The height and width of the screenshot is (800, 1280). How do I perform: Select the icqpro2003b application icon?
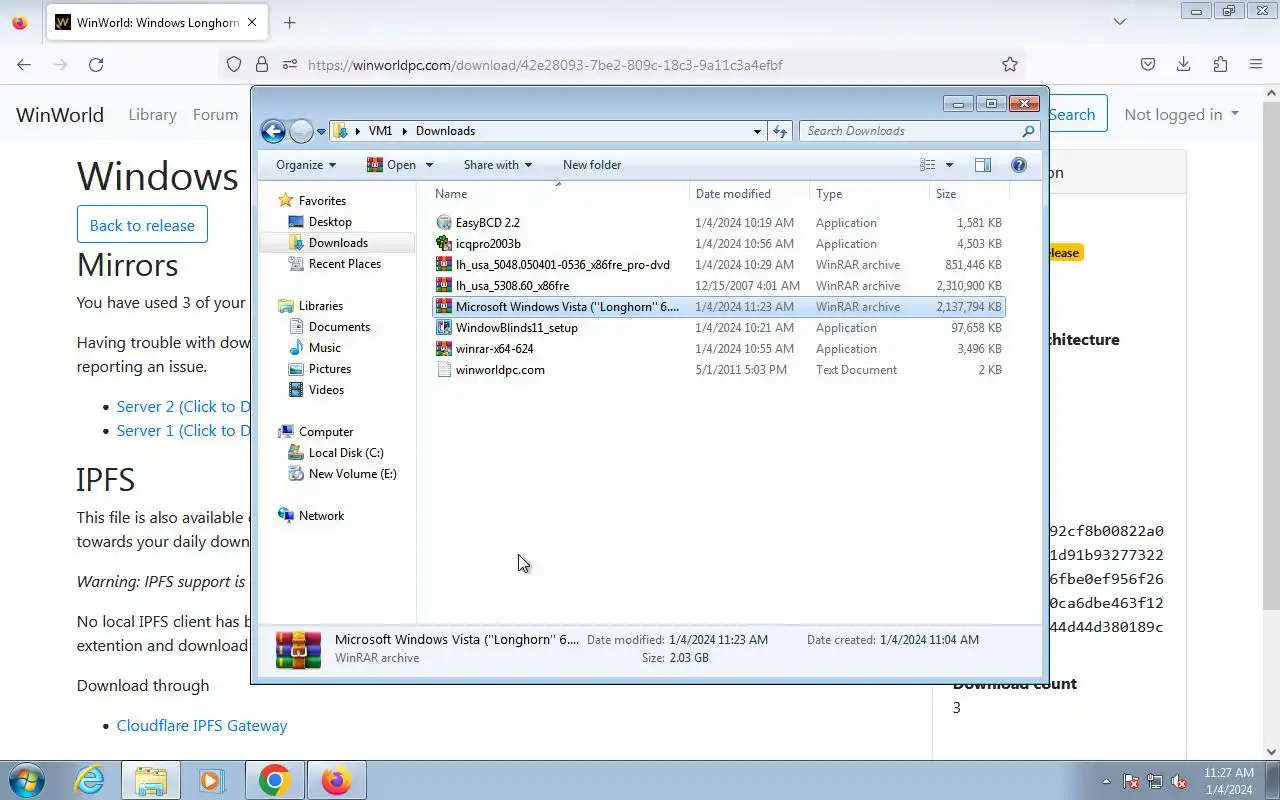point(444,244)
